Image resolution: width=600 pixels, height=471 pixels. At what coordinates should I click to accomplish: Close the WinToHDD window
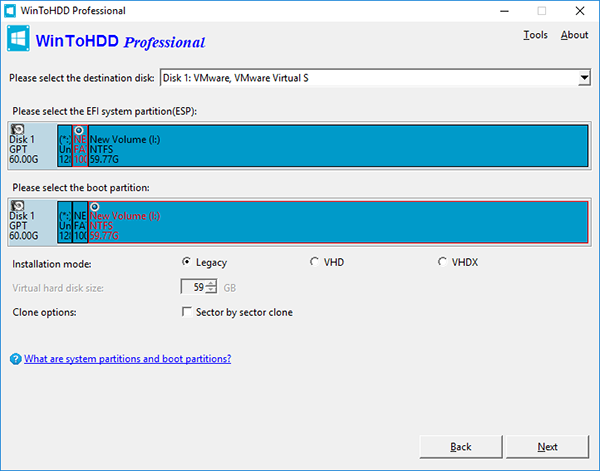[x=580, y=11]
